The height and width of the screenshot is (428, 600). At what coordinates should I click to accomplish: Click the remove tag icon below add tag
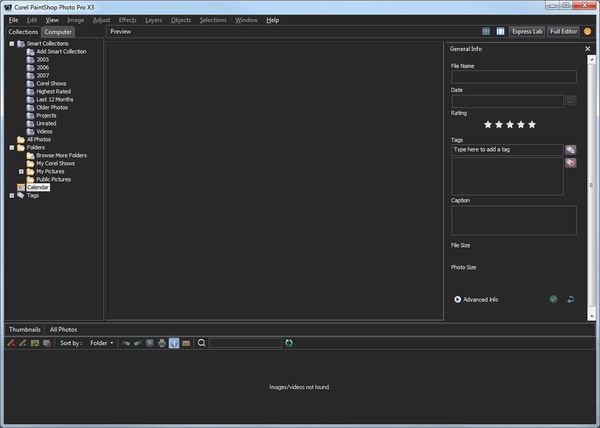point(570,162)
